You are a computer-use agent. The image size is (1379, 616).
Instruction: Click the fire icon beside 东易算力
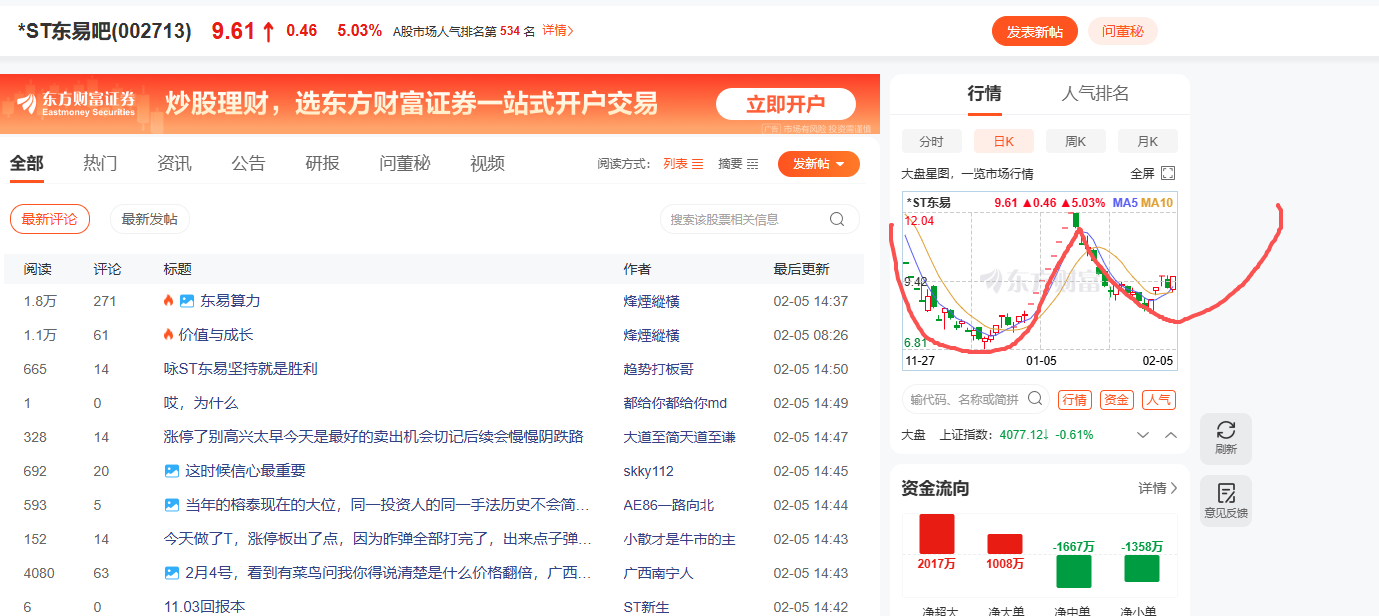[x=168, y=301]
